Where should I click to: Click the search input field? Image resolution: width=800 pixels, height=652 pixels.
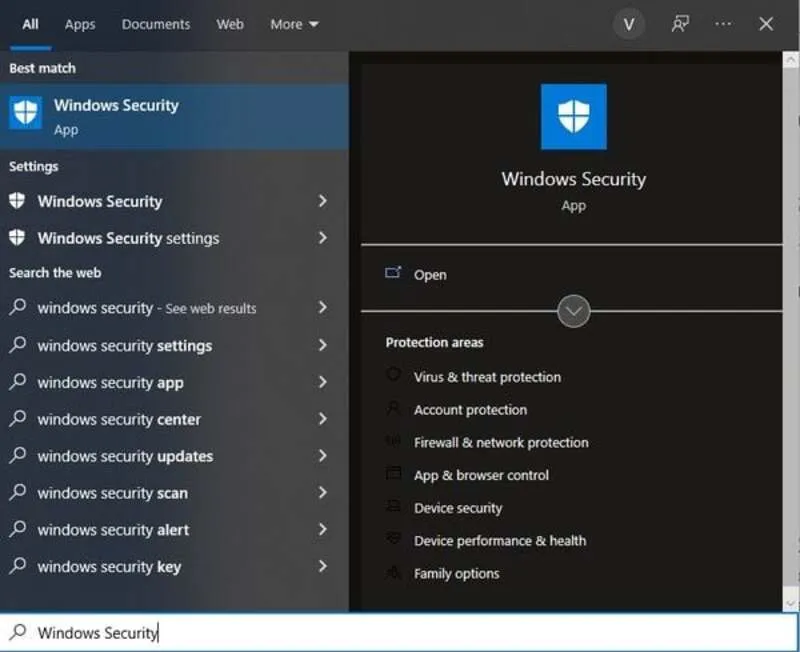(x=400, y=633)
